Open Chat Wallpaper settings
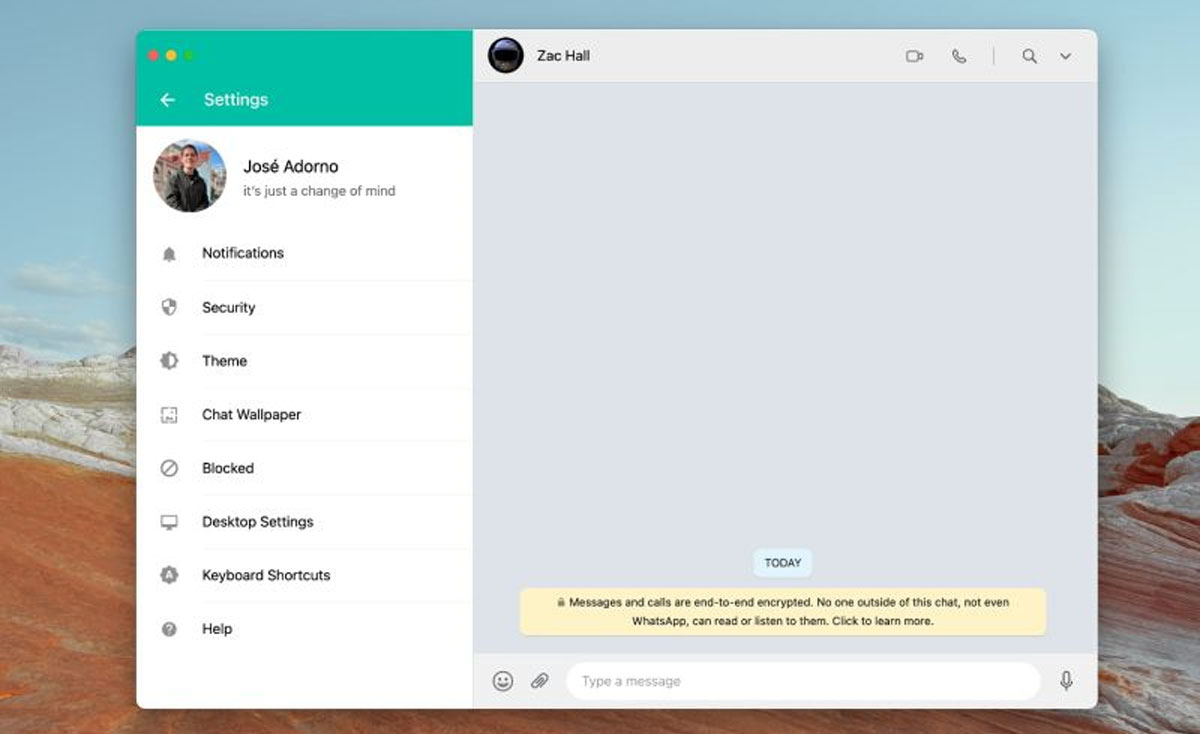This screenshot has width=1200, height=734. coord(251,415)
